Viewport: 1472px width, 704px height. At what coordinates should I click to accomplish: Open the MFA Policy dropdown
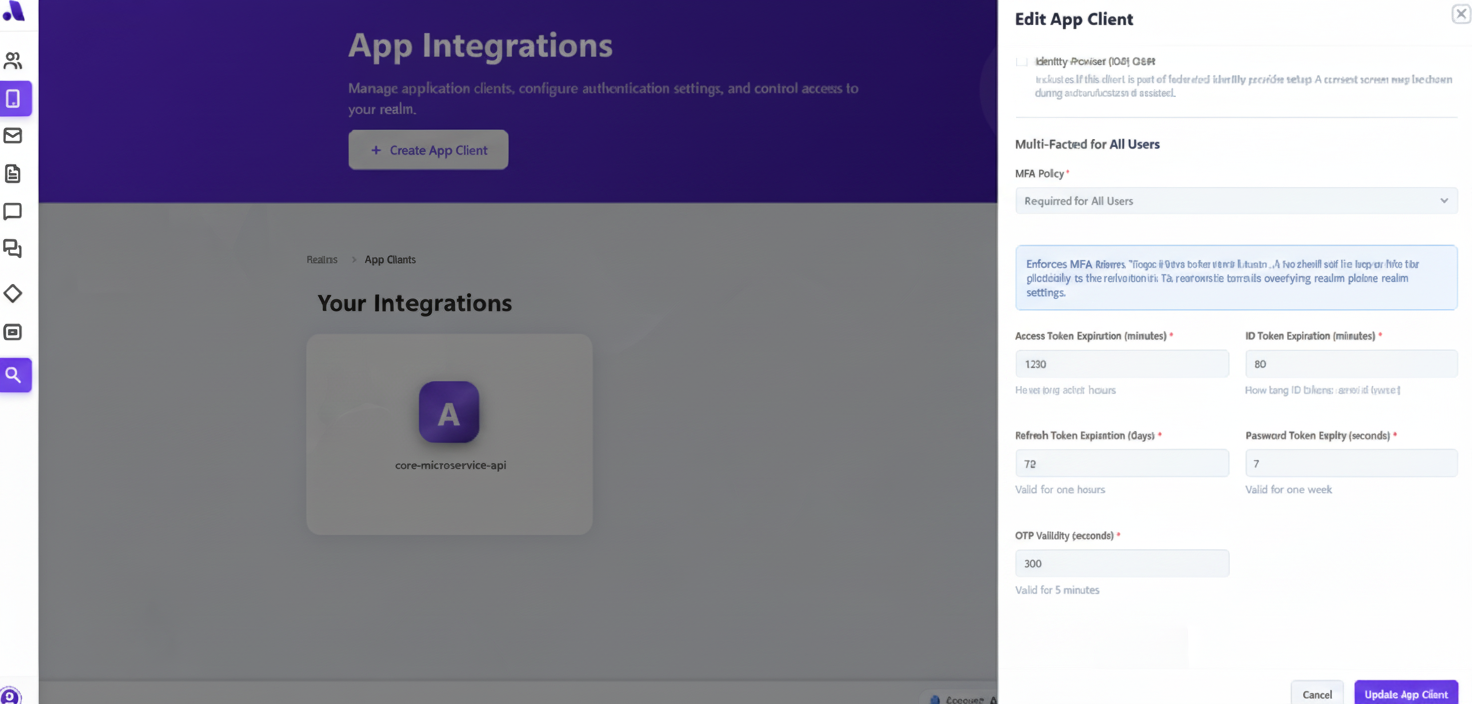tap(1236, 200)
